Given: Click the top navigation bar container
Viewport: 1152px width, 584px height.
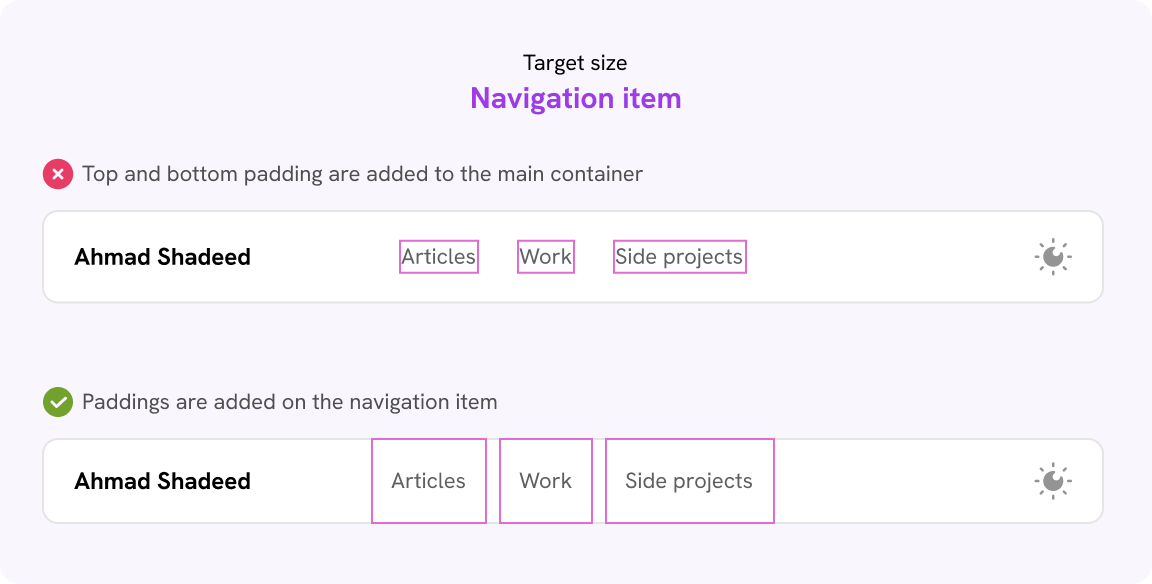Looking at the screenshot, I should point(880,256).
